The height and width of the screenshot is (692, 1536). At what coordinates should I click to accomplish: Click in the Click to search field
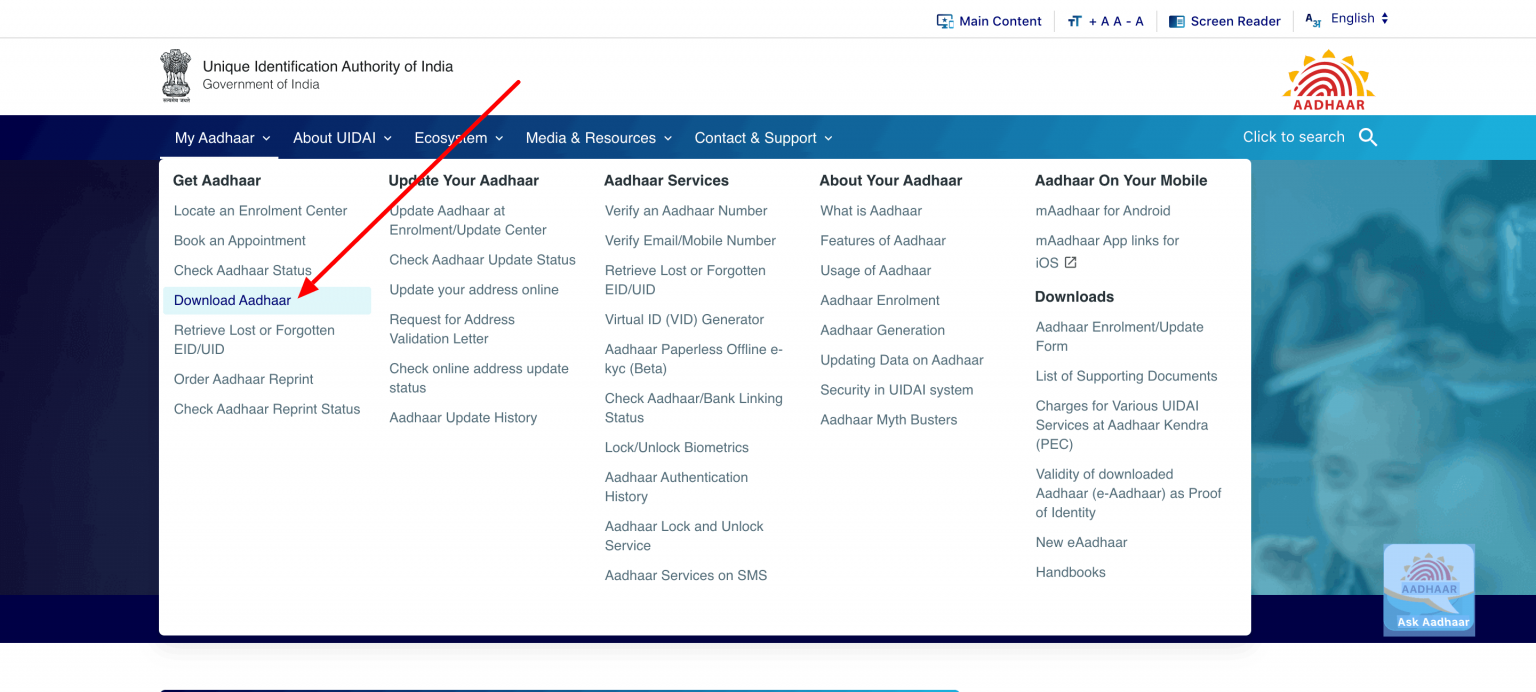point(1292,137)
